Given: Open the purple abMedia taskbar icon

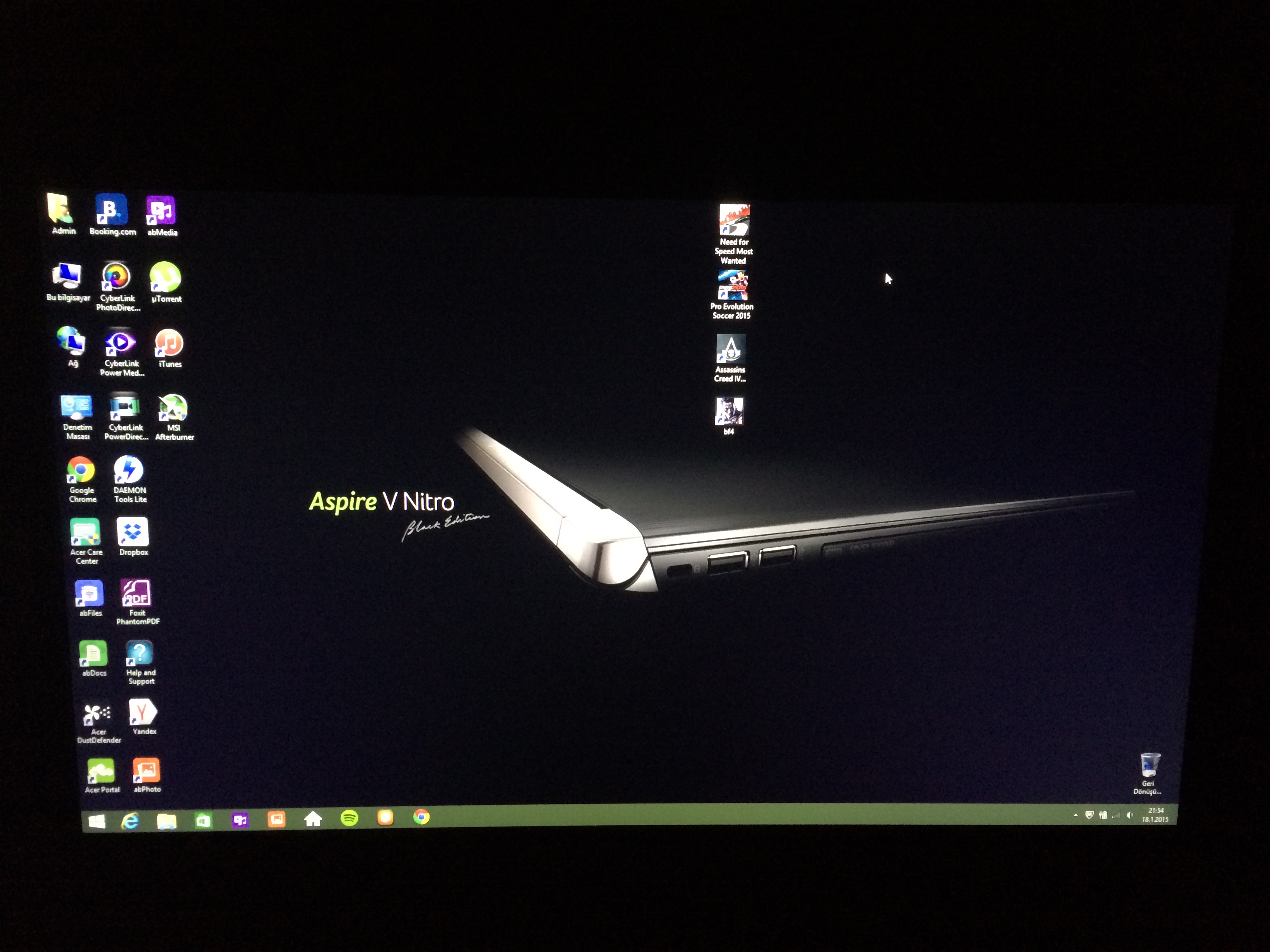Looking at the screenshot, I should [240, 820].
